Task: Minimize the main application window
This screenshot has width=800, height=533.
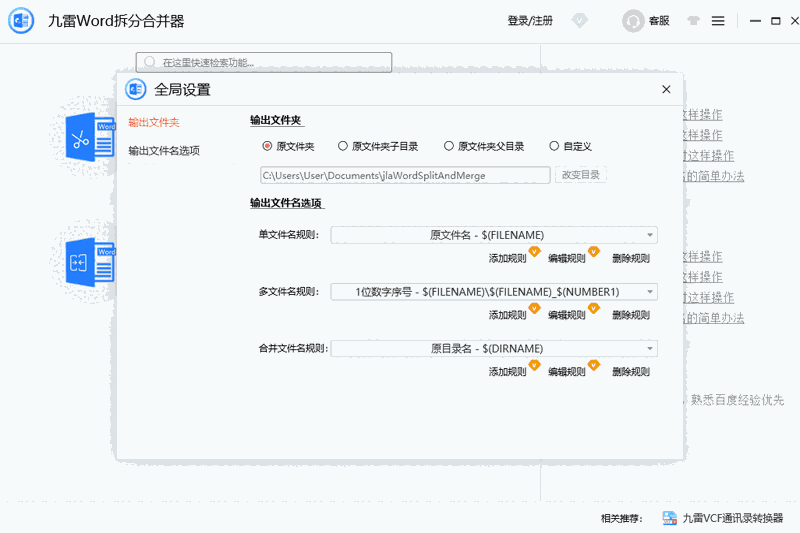Action: [x=755, y=21]
